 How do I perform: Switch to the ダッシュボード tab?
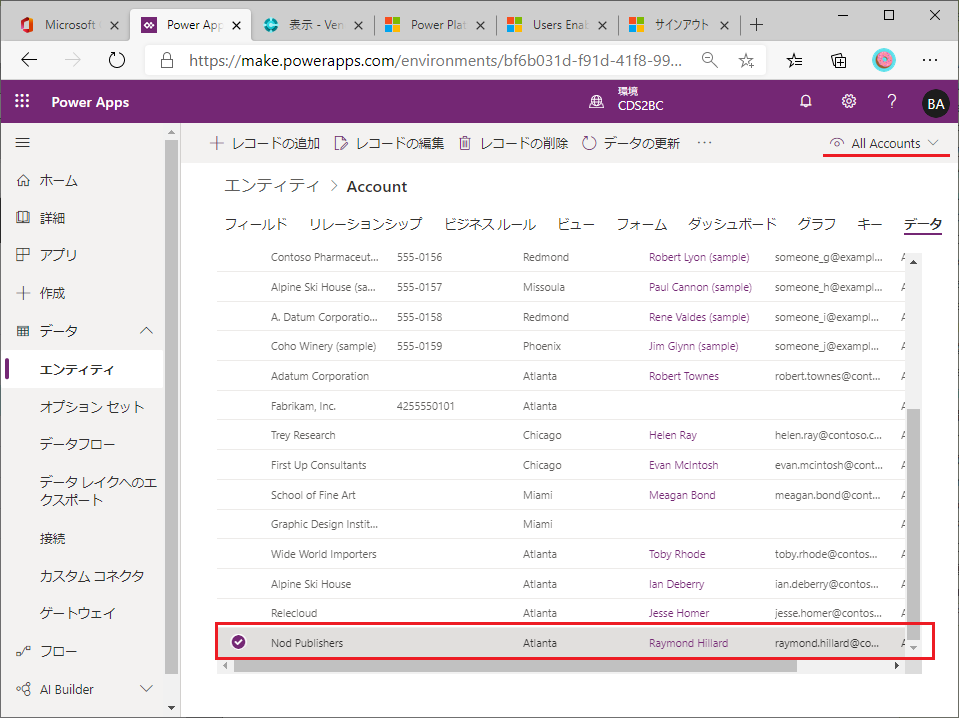(x=732, y=224)
